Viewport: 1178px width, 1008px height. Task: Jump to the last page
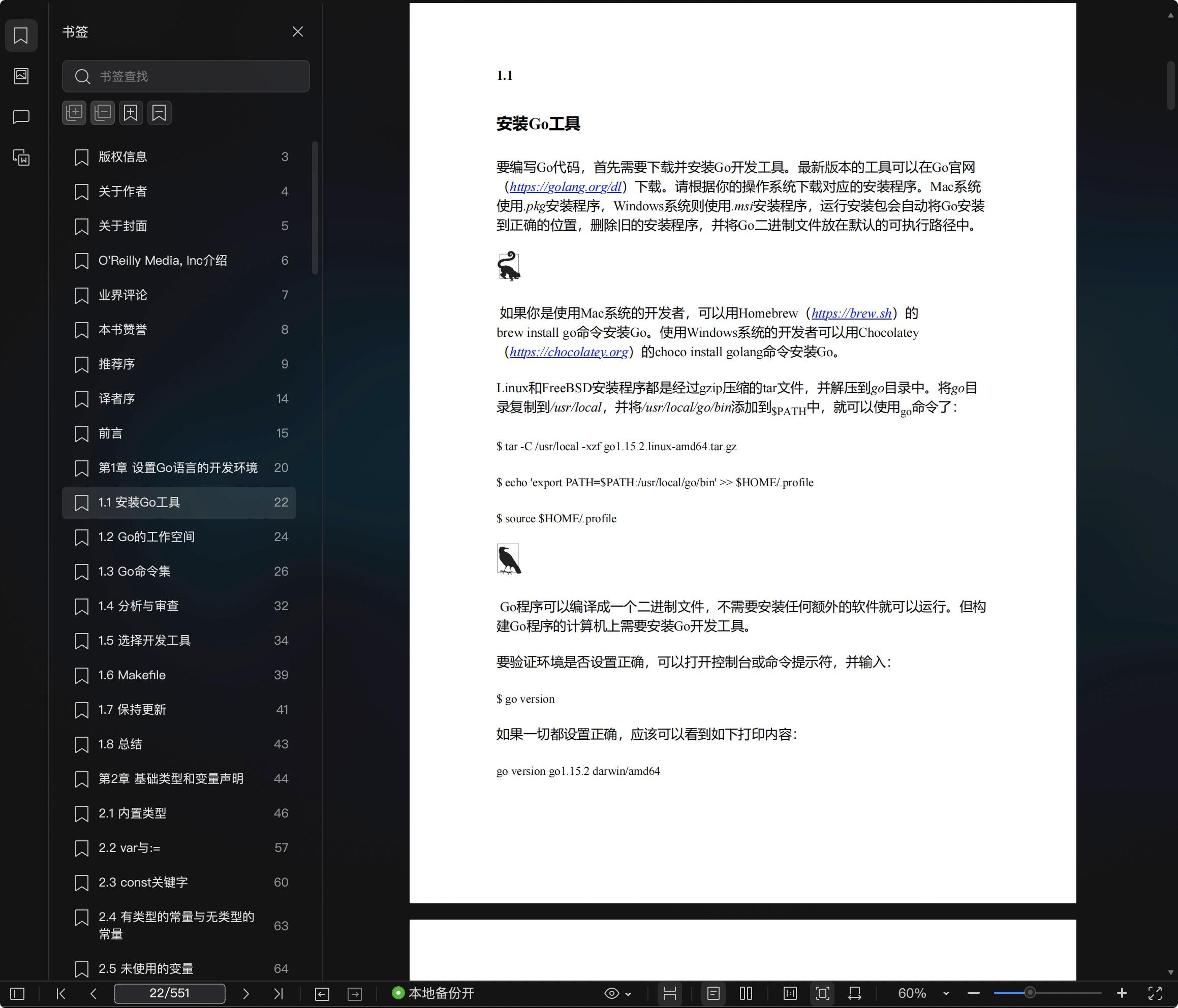(278, 993)
